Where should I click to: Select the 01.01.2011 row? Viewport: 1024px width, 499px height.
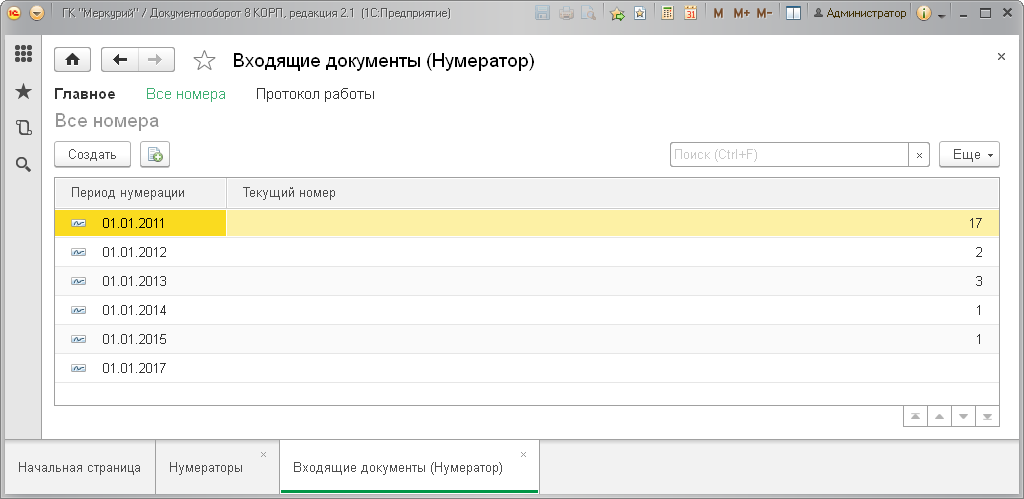(x=527, y=223)
